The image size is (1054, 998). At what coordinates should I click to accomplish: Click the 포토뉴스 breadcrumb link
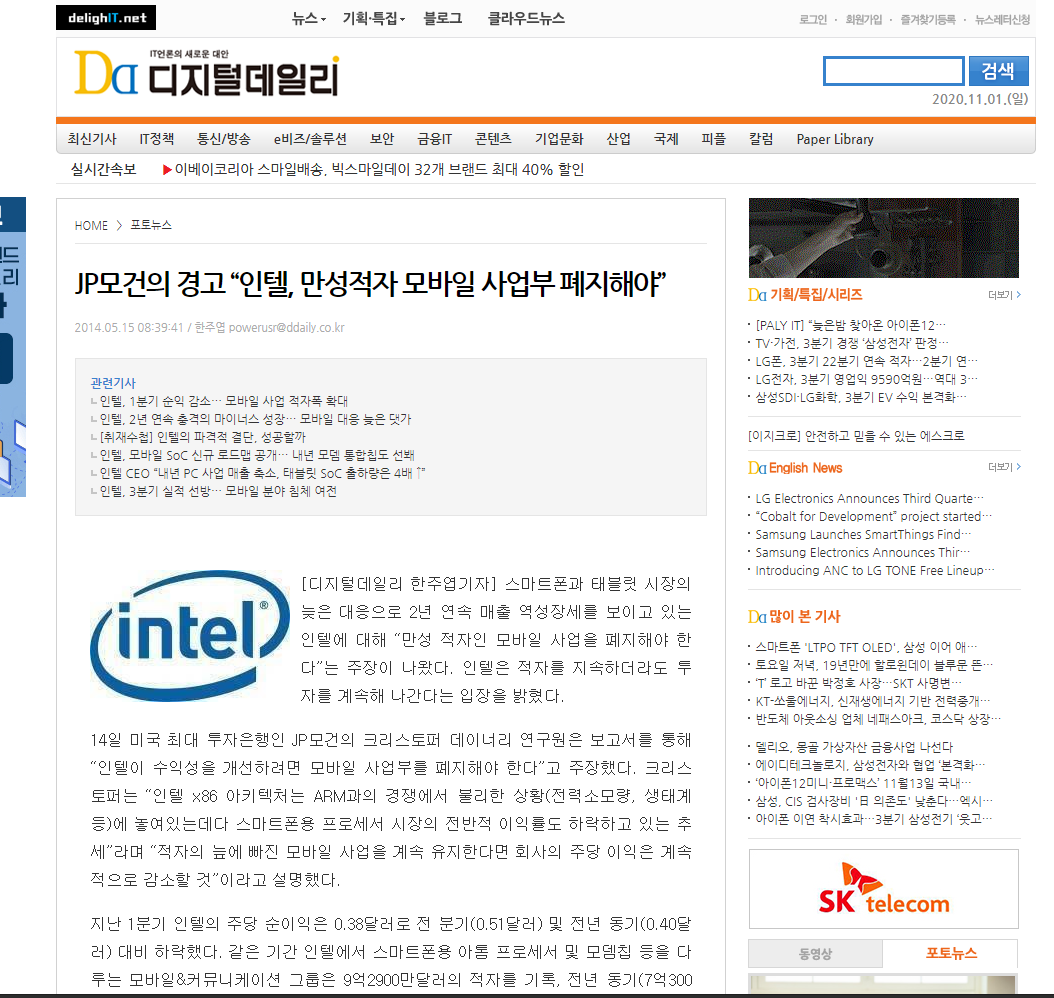[x=151, y=225]
